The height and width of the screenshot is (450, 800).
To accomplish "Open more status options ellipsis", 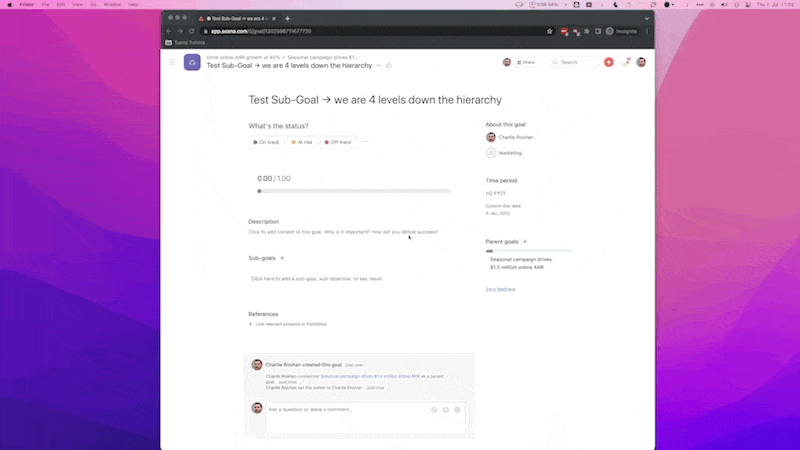I will point(365,142).
